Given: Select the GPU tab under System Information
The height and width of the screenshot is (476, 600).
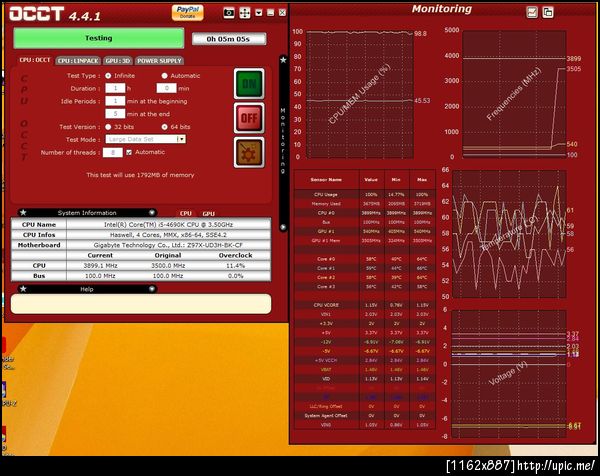Looking at the screenshot, I should 209,214.
